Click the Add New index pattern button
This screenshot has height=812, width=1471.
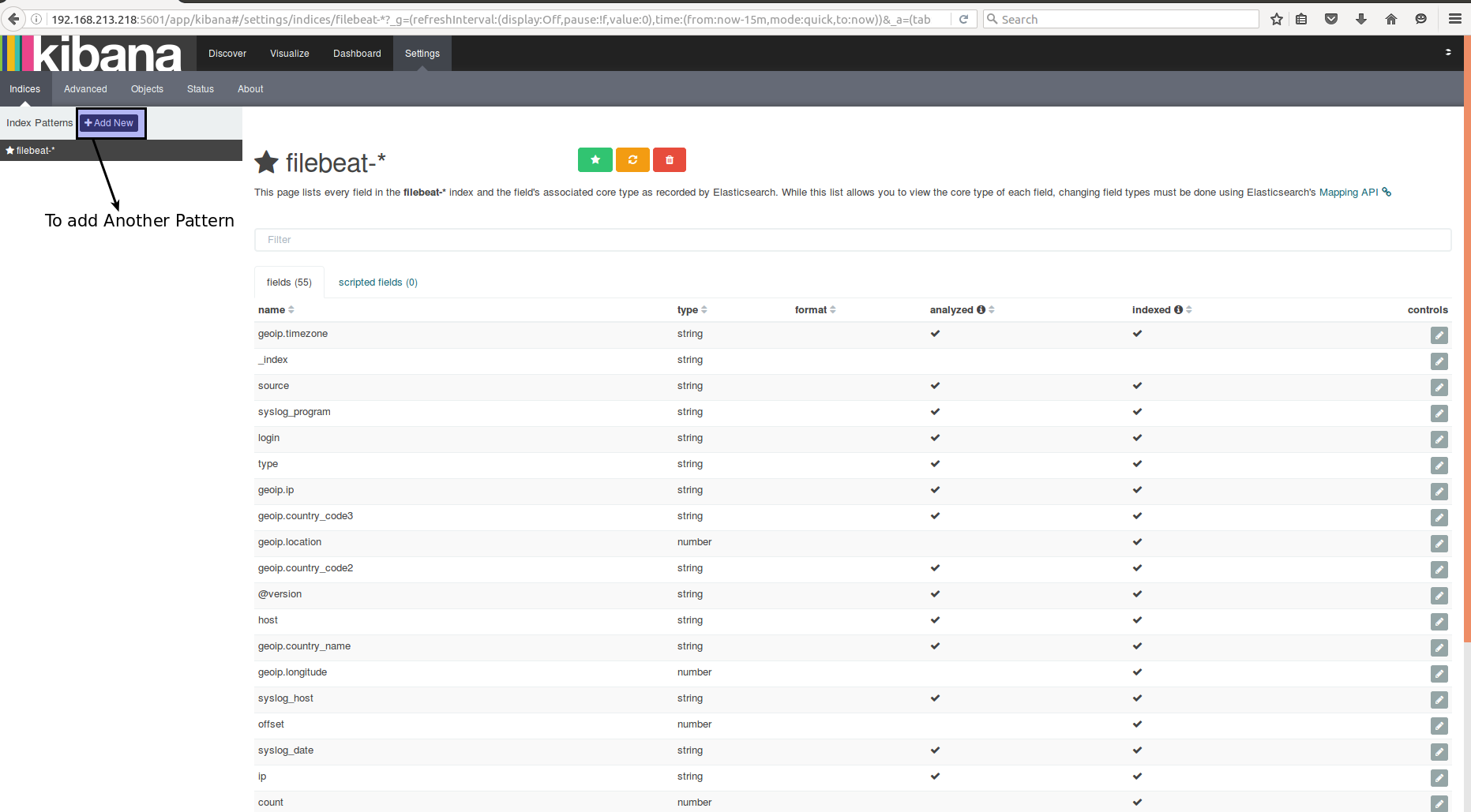pos(109,123)
